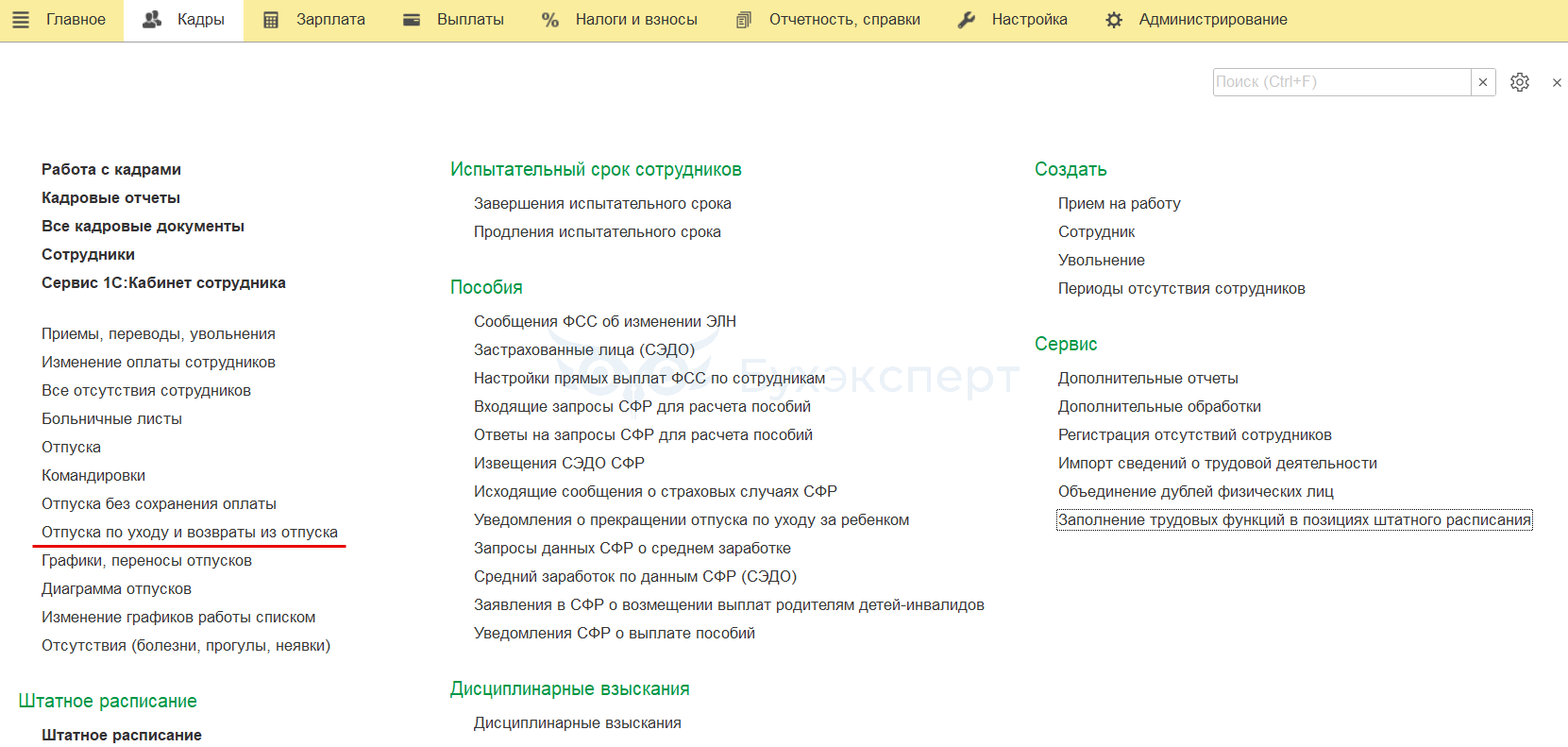The height and width of the screenshot is (747, 1568).
Task: Open the Главное hamburger menu icon
Action: (21, 20)
